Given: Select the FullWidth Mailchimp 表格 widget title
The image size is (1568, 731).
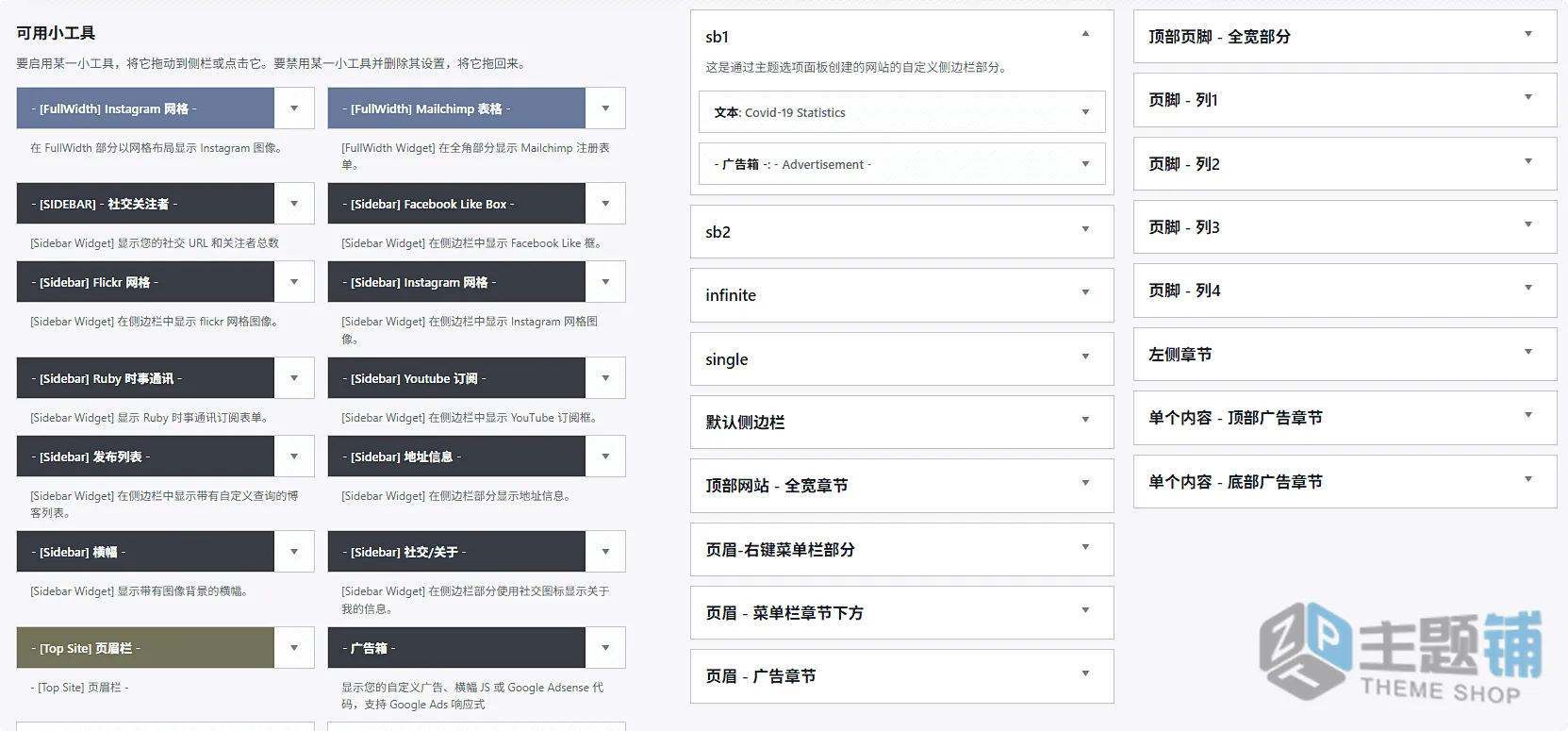Looking at the screenshot, I should pyautogui.click(x=456, y=108).
